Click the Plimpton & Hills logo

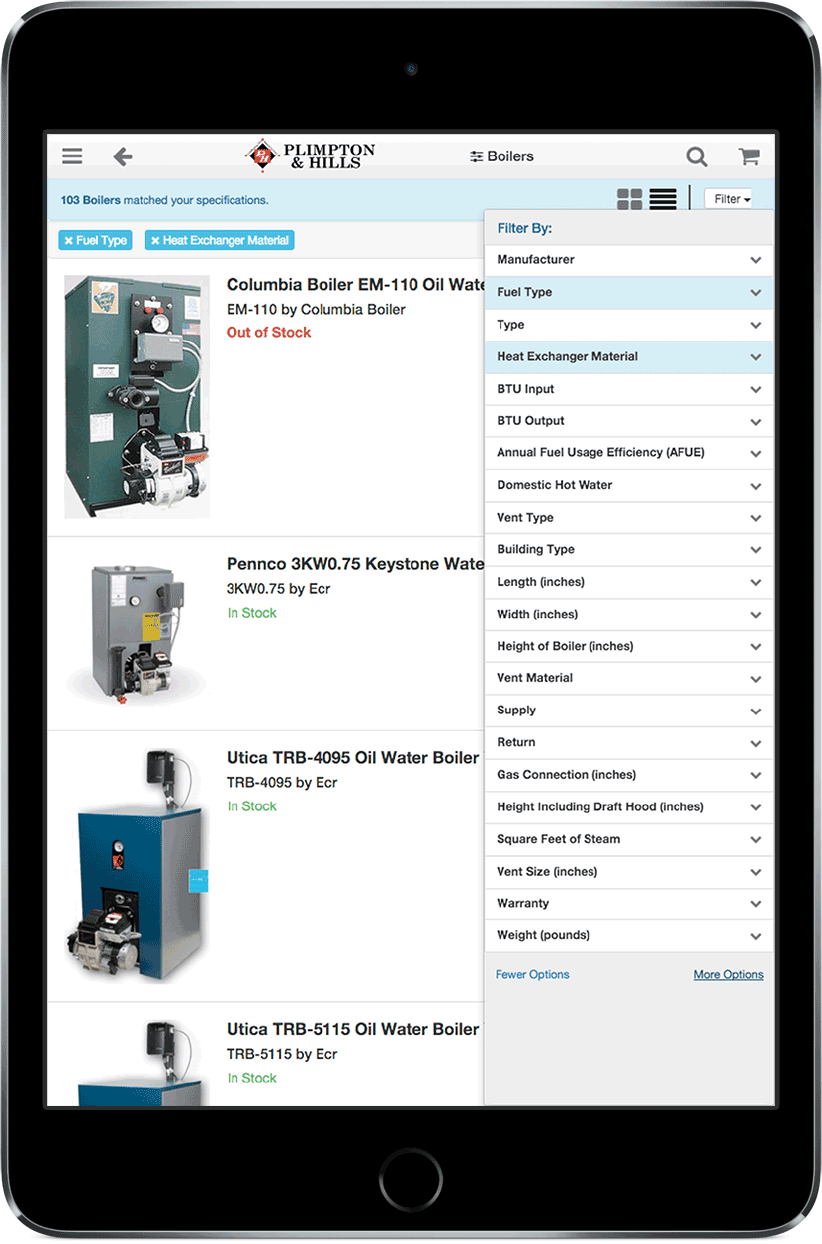pos(311,155)
